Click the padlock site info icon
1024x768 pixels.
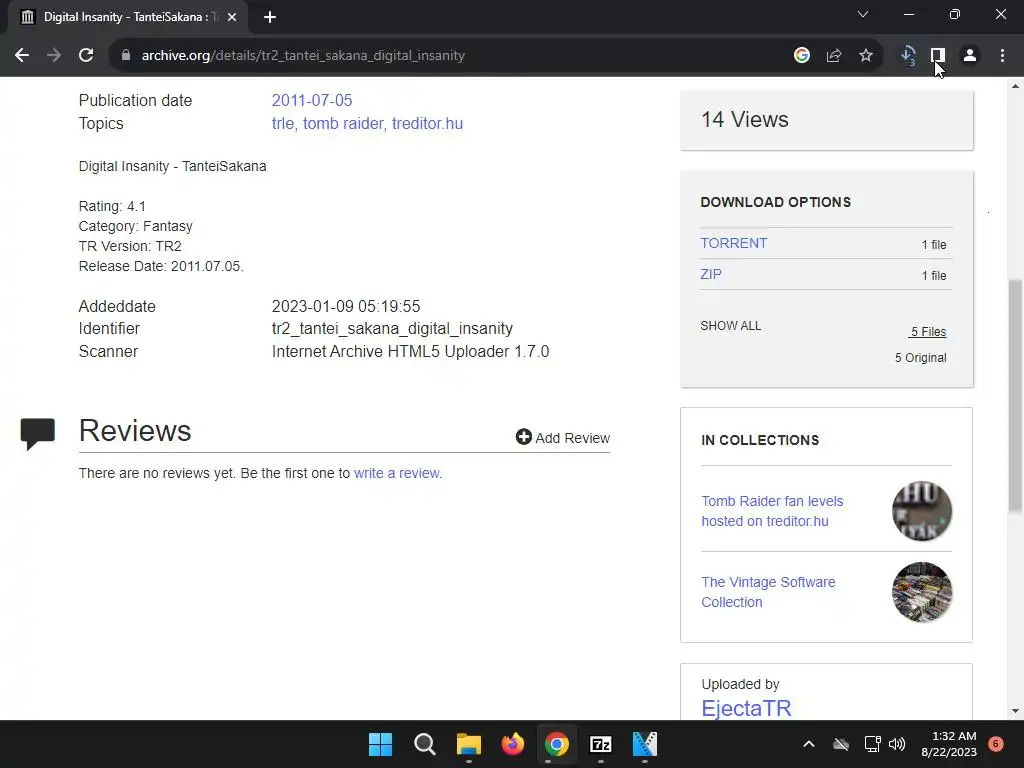coord(126,56)
